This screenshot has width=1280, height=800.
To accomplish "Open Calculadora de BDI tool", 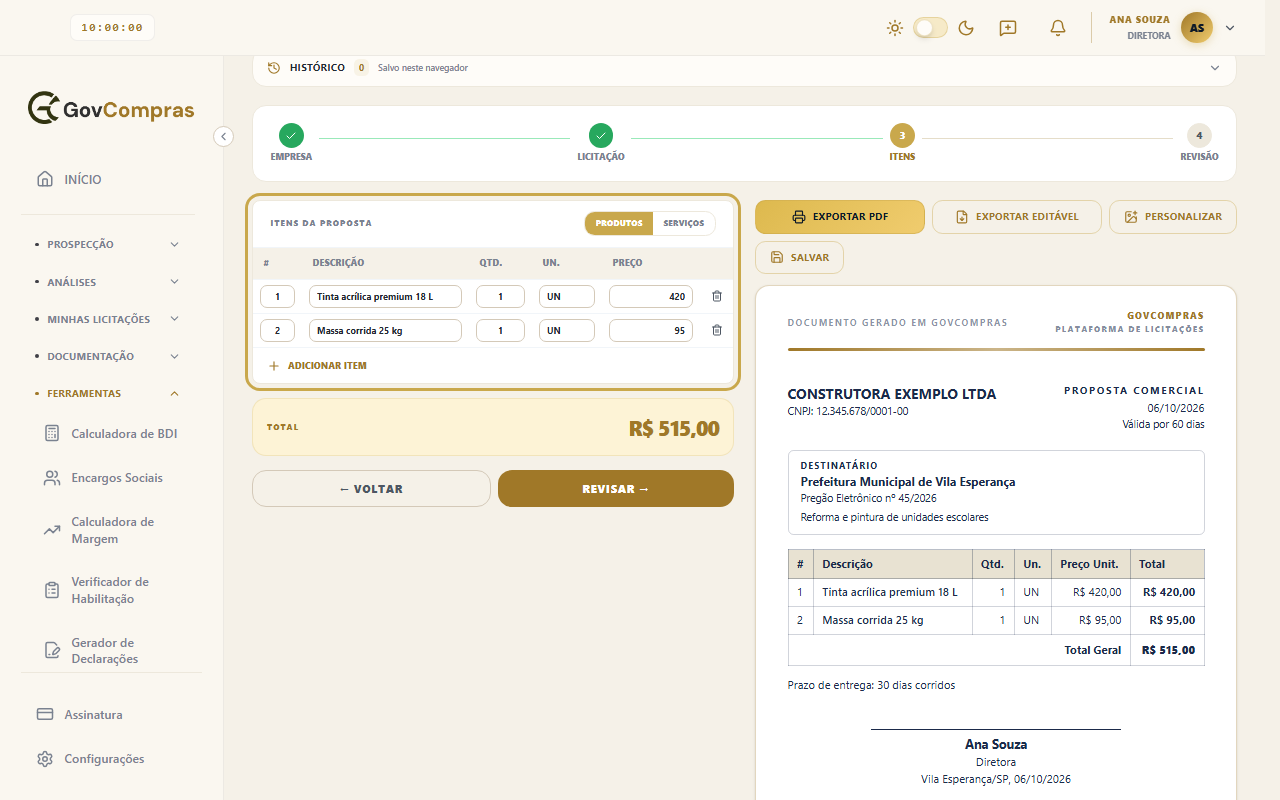I will pyautogui.click(x=111, y=434).
